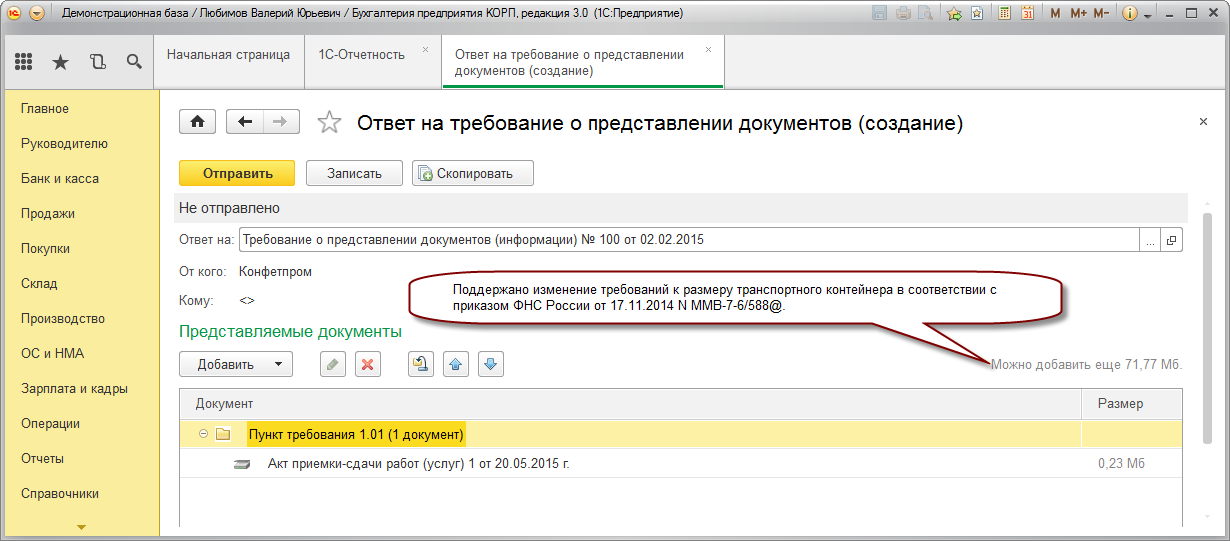Viewport: 1230px width, 541px height.
Task: Select the Акт приемки-сдачи работ row
Action: pos(418,464)
